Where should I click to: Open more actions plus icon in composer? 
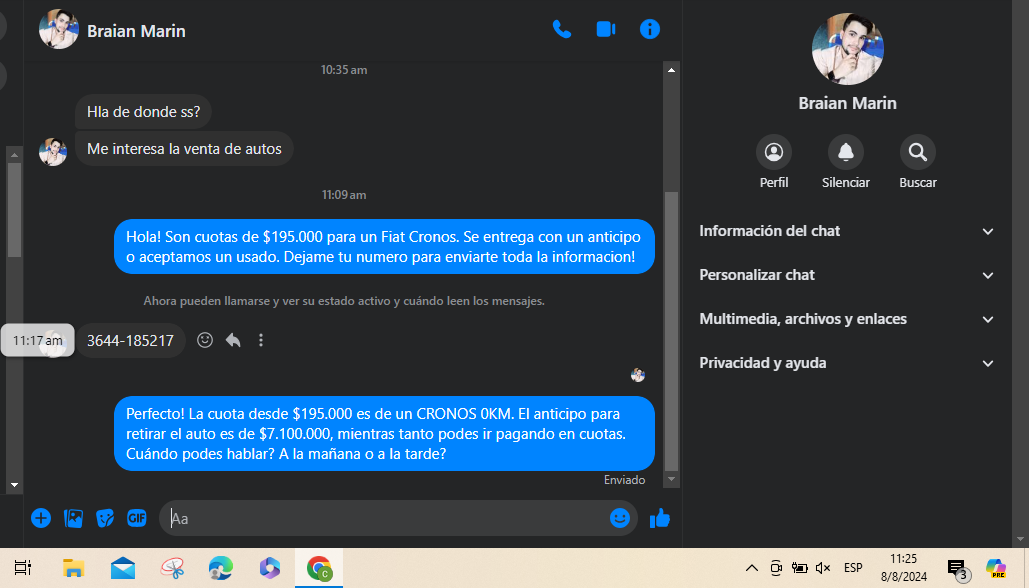point(41,518)
